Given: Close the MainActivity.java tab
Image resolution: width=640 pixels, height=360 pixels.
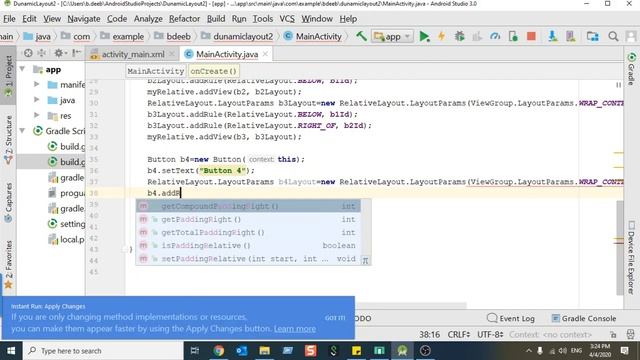Looking at the screenshot, I should pyautogui.click(x=266, y=54).
